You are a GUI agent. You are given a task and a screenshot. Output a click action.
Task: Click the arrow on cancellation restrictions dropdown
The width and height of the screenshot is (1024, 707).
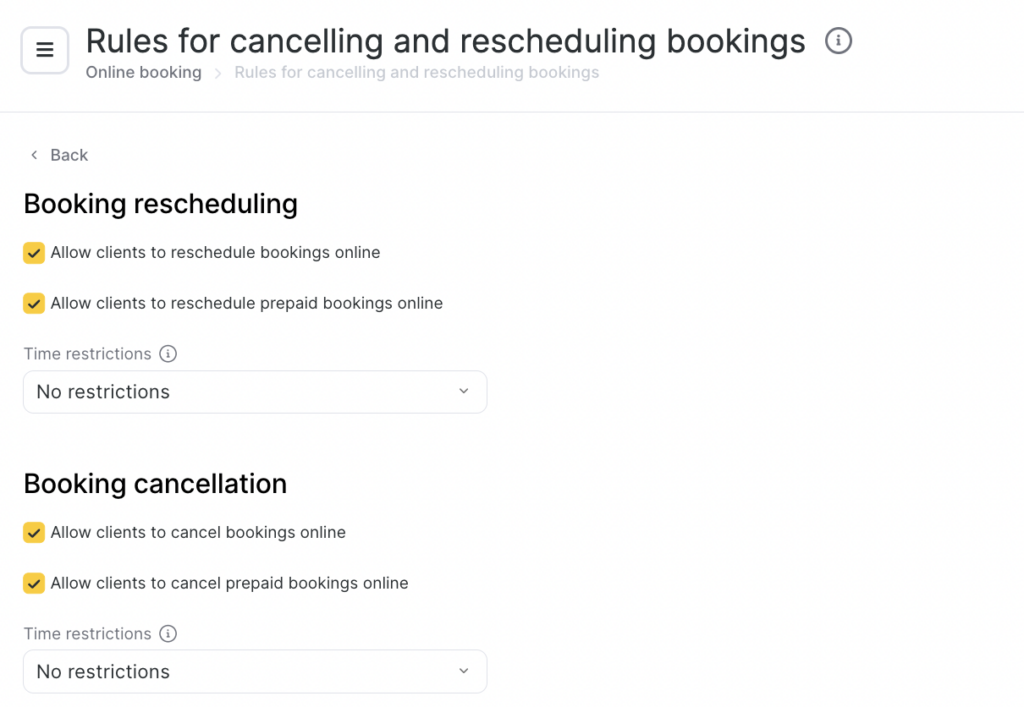tap(463, 671)
